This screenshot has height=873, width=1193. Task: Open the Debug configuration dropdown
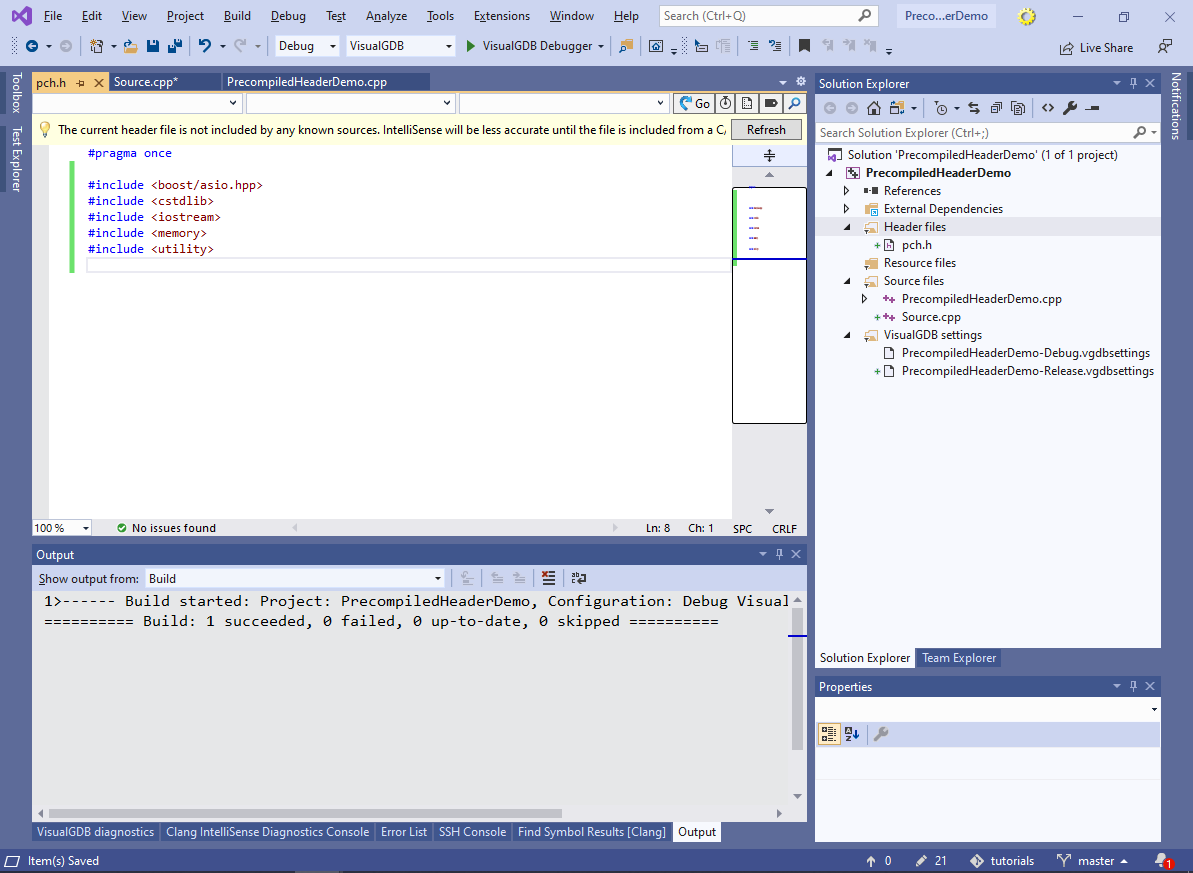[x=307, y=46]
